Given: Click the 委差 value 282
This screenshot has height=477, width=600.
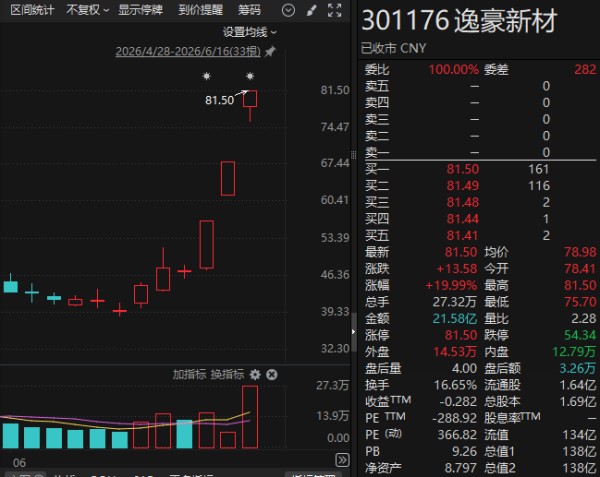Looking at the screenshot, I should pos(585,70).
